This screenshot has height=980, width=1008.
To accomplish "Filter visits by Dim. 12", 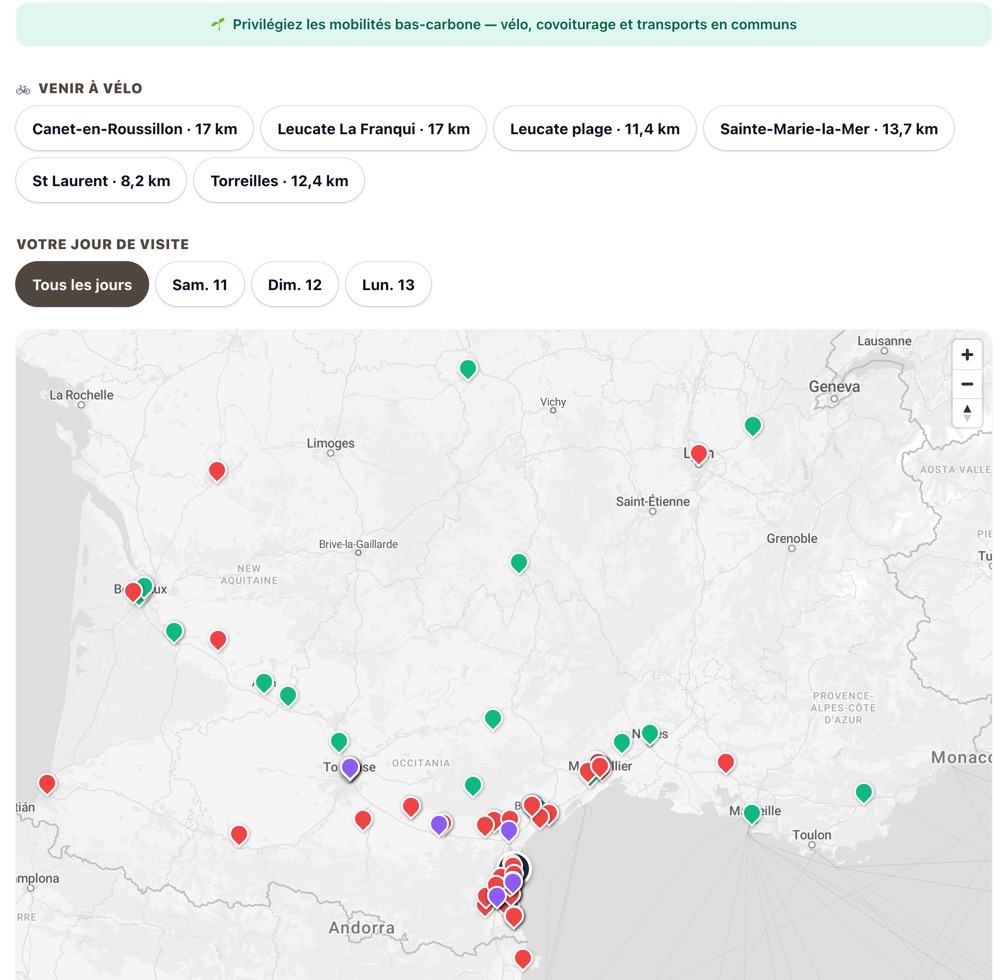I will pos(294,284).
